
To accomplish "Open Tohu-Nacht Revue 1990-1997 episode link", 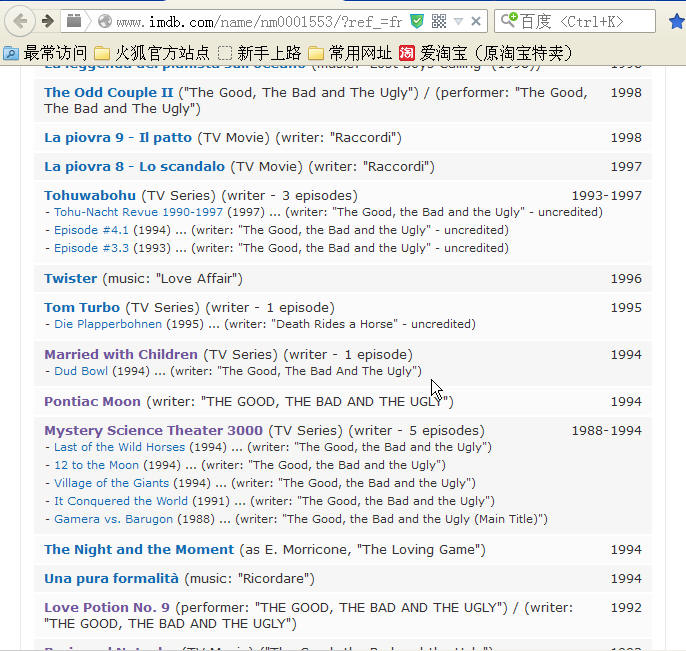I will tap(138, 212).
